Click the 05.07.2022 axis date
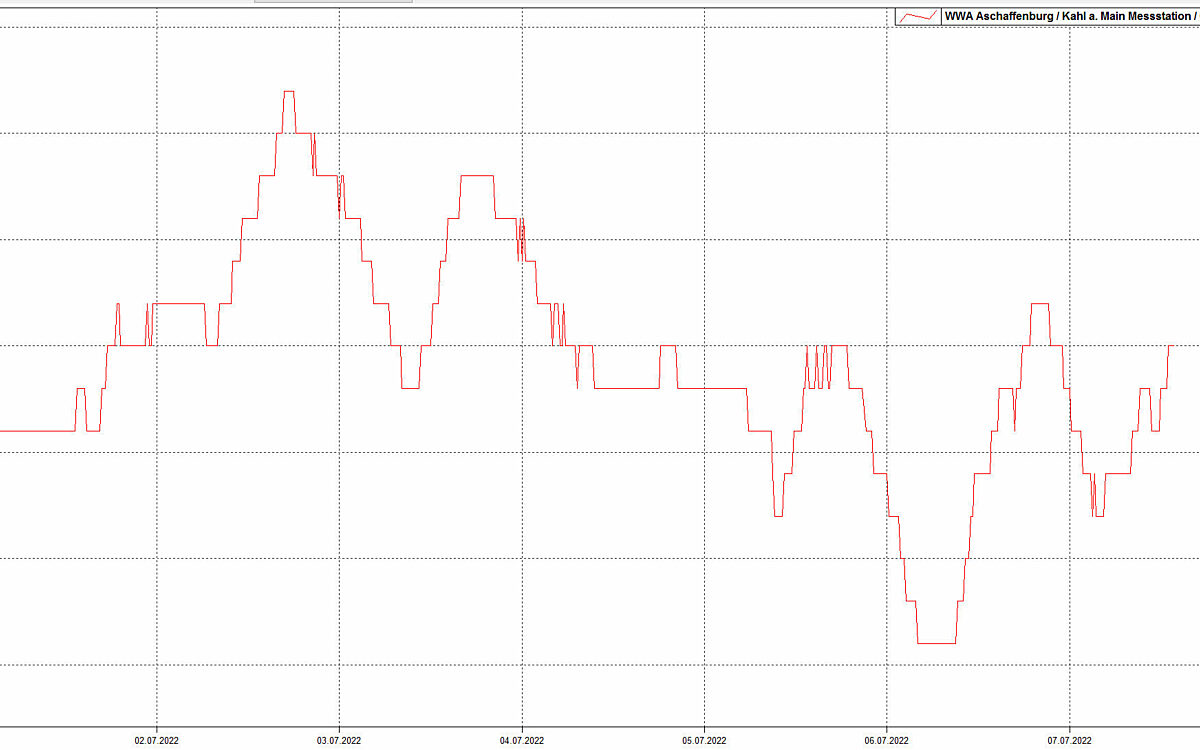Viewport: 1200px width, 750px height. (x=704, y=741)
